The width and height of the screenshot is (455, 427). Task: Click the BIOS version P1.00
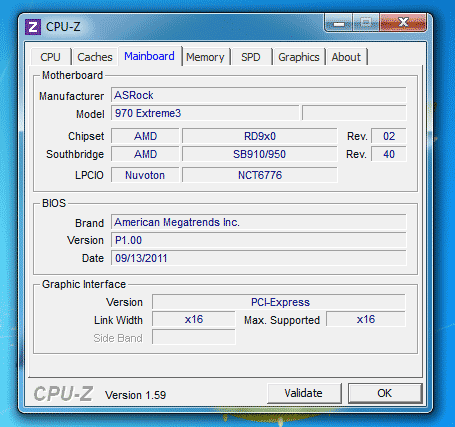click(x=259, y=240)
